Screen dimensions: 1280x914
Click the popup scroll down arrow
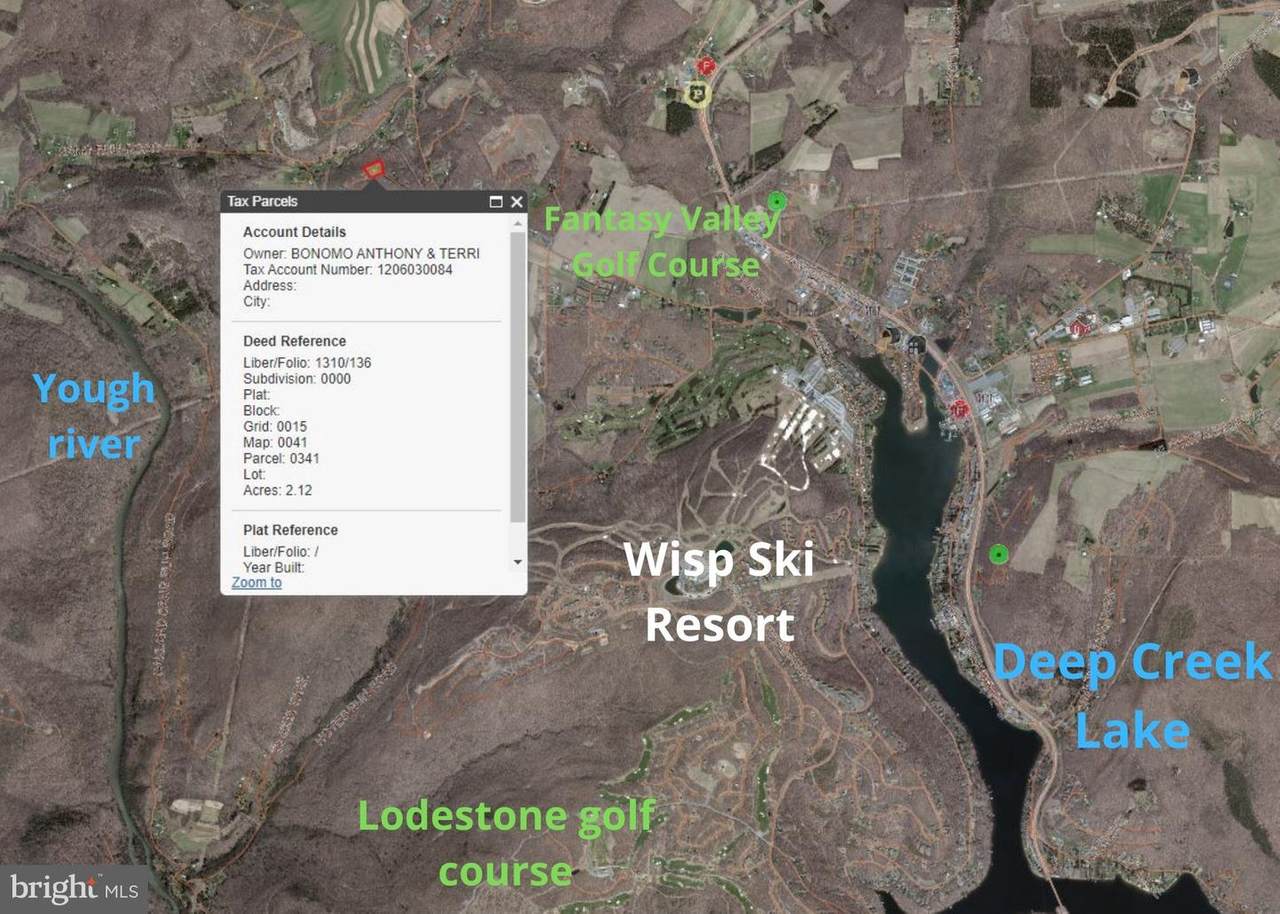[x=517, y=562]
